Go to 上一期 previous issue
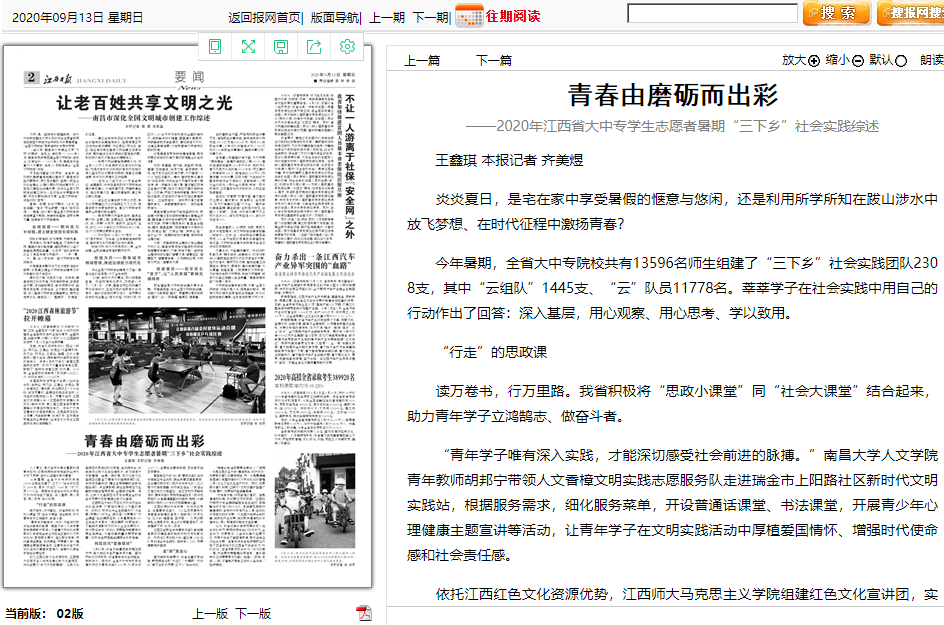Screen dimensions: 944x625 click(387, 17)
